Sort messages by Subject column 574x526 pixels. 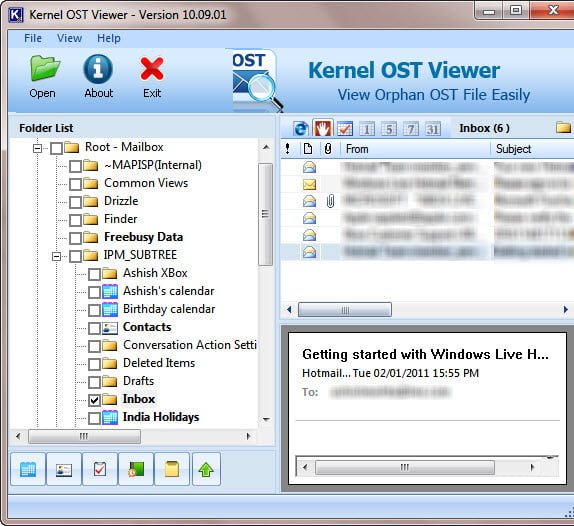533,149
